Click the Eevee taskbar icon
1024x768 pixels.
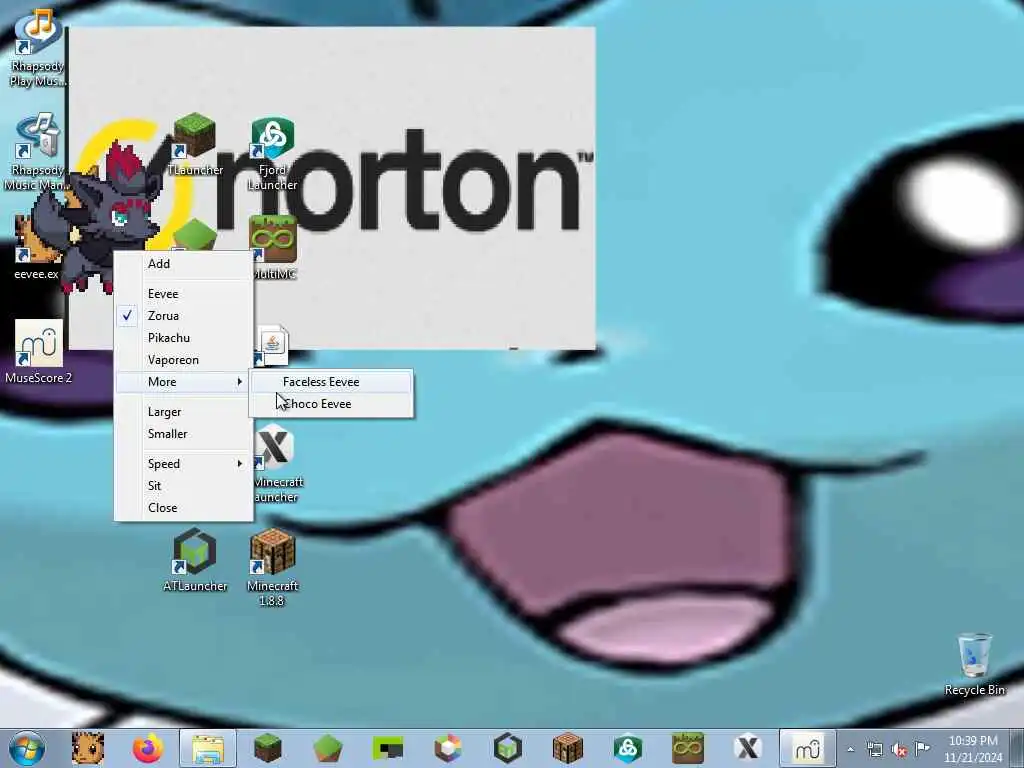coord(88,748)
